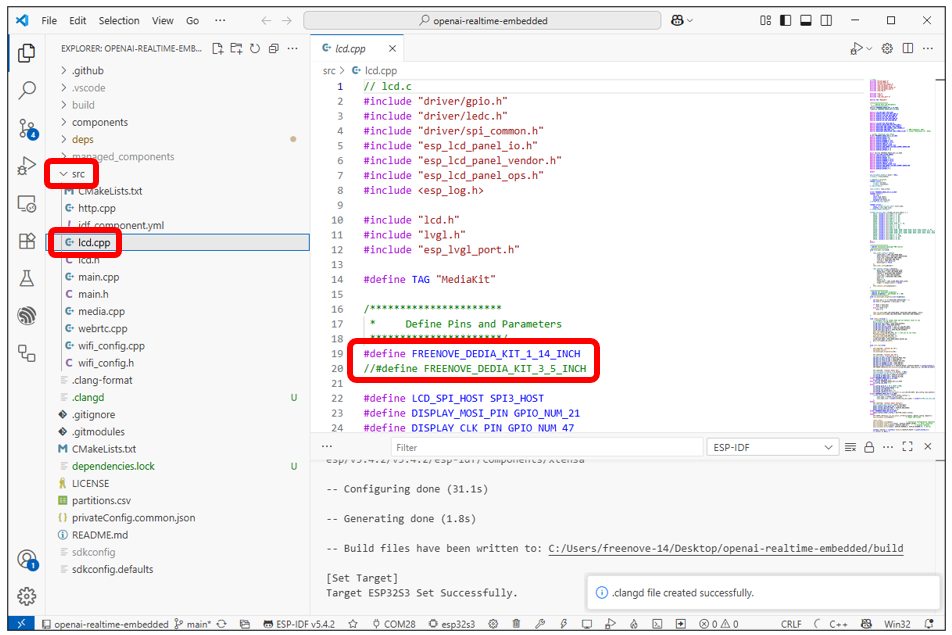Click the output Filter input field
952x635 pixels.
(546, 447)
